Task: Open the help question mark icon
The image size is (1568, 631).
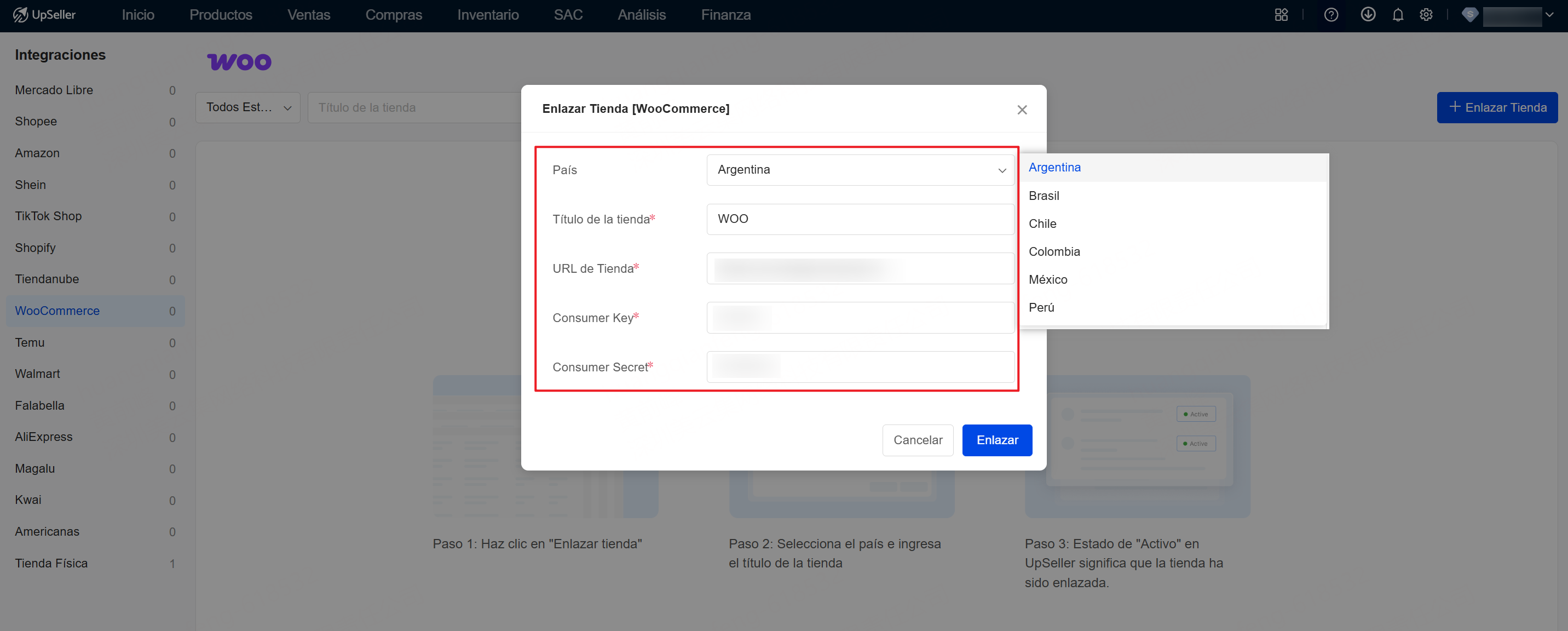Action: point(1331,15)
